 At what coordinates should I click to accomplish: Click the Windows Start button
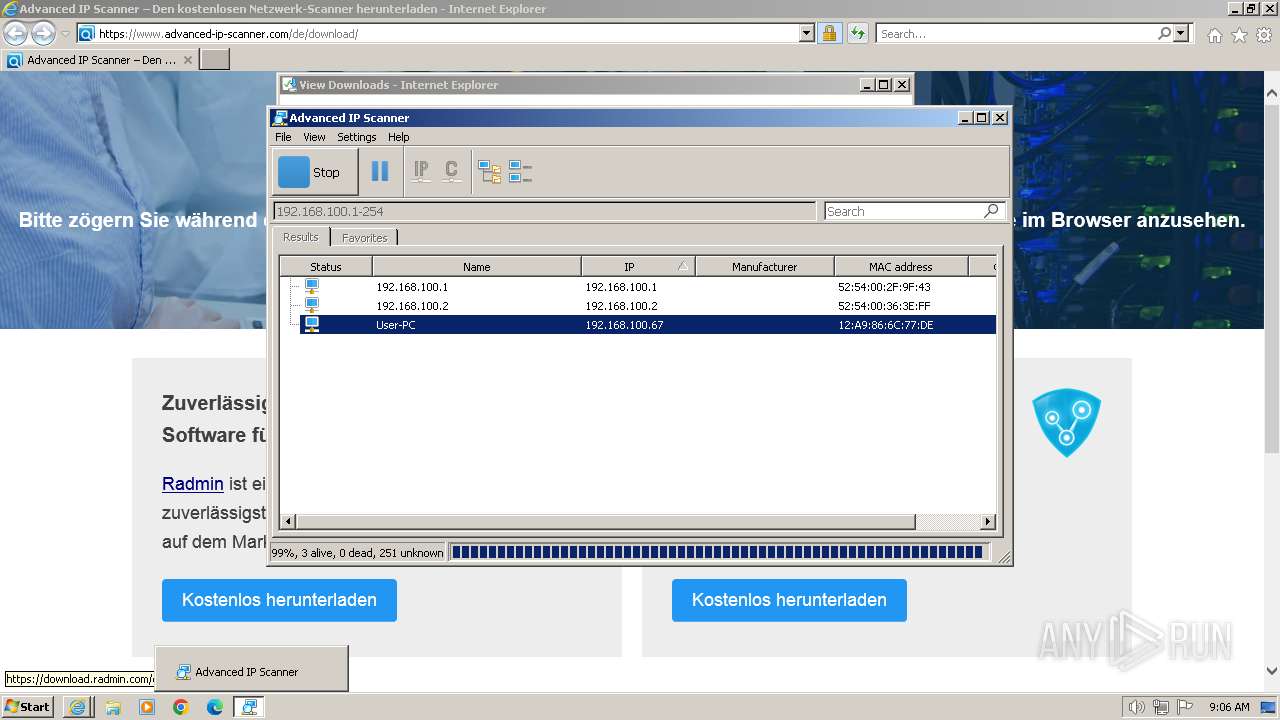tap(27, 706)
